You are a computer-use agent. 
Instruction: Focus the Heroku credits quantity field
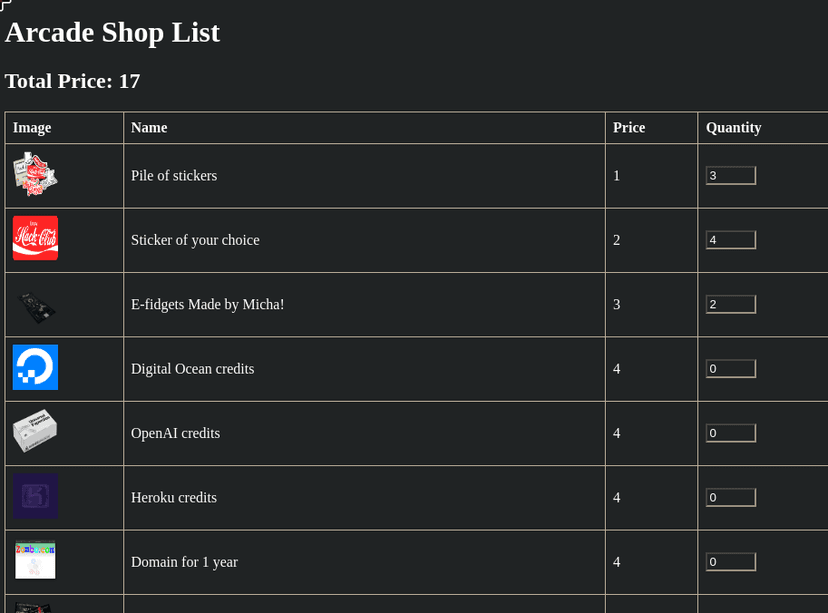pos(730,497)
